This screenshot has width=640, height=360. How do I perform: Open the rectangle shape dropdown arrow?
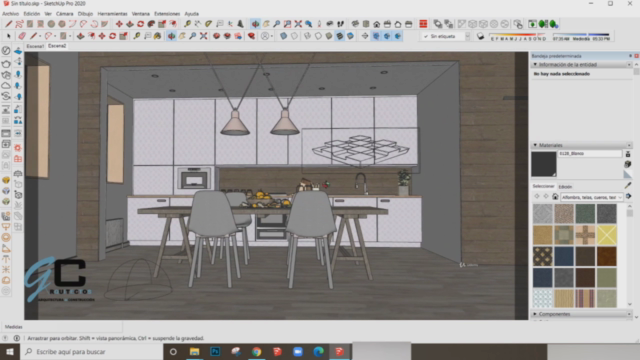[70, 36]
